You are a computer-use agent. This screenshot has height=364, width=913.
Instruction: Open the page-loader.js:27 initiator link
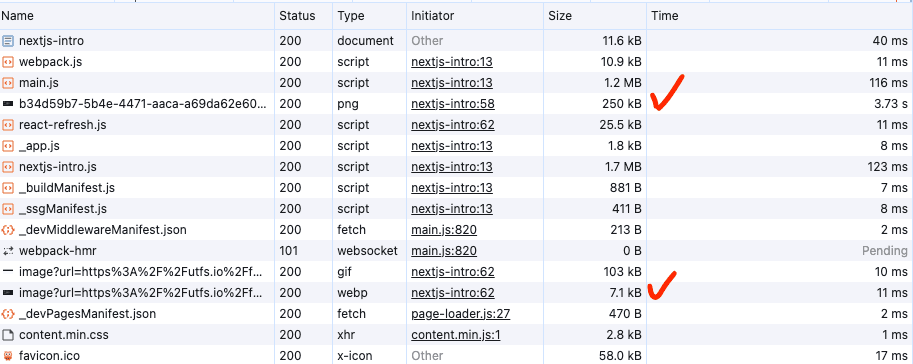point(461,314)
